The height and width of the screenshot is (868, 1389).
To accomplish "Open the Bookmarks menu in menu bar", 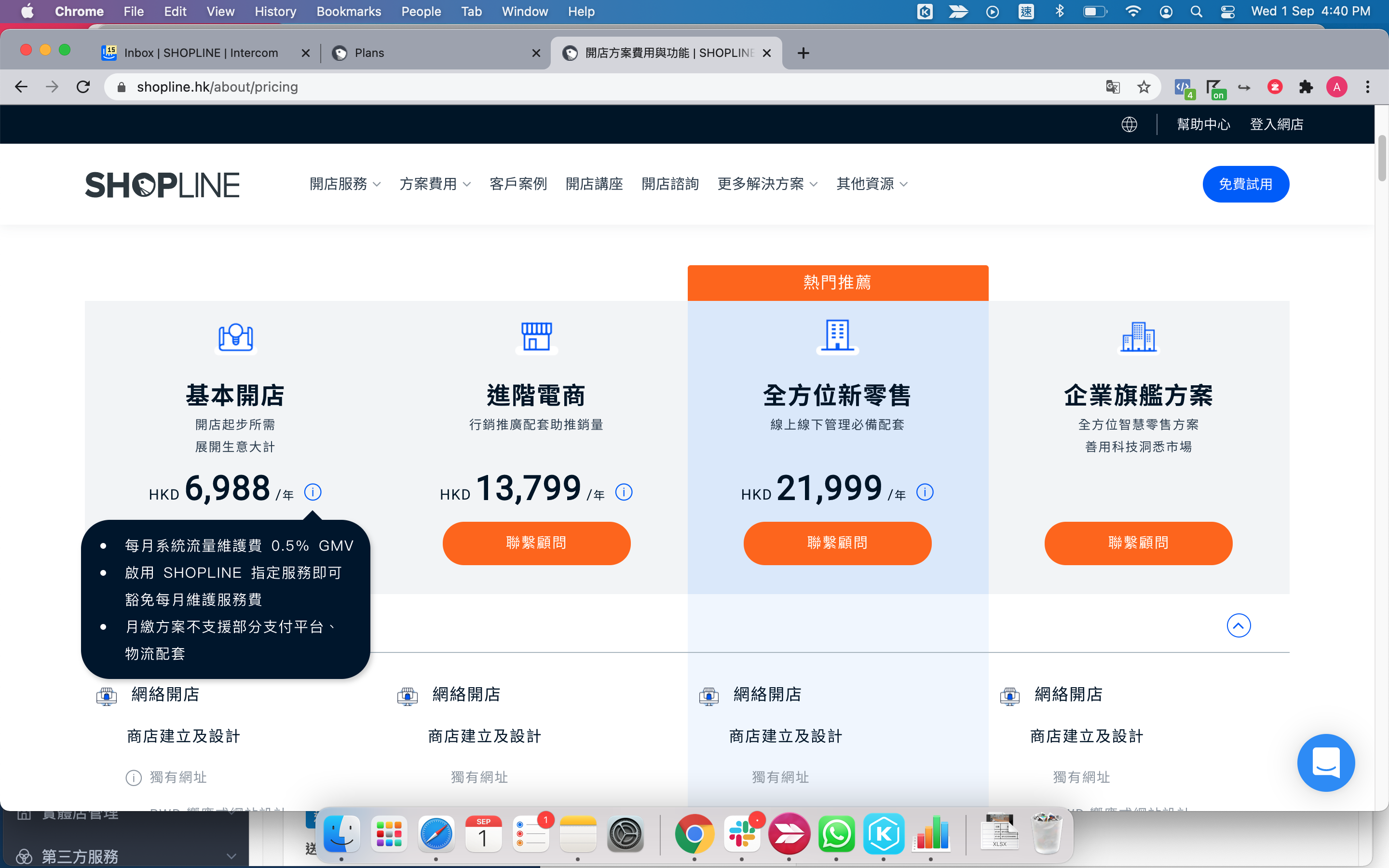I will tap(348, 12).
